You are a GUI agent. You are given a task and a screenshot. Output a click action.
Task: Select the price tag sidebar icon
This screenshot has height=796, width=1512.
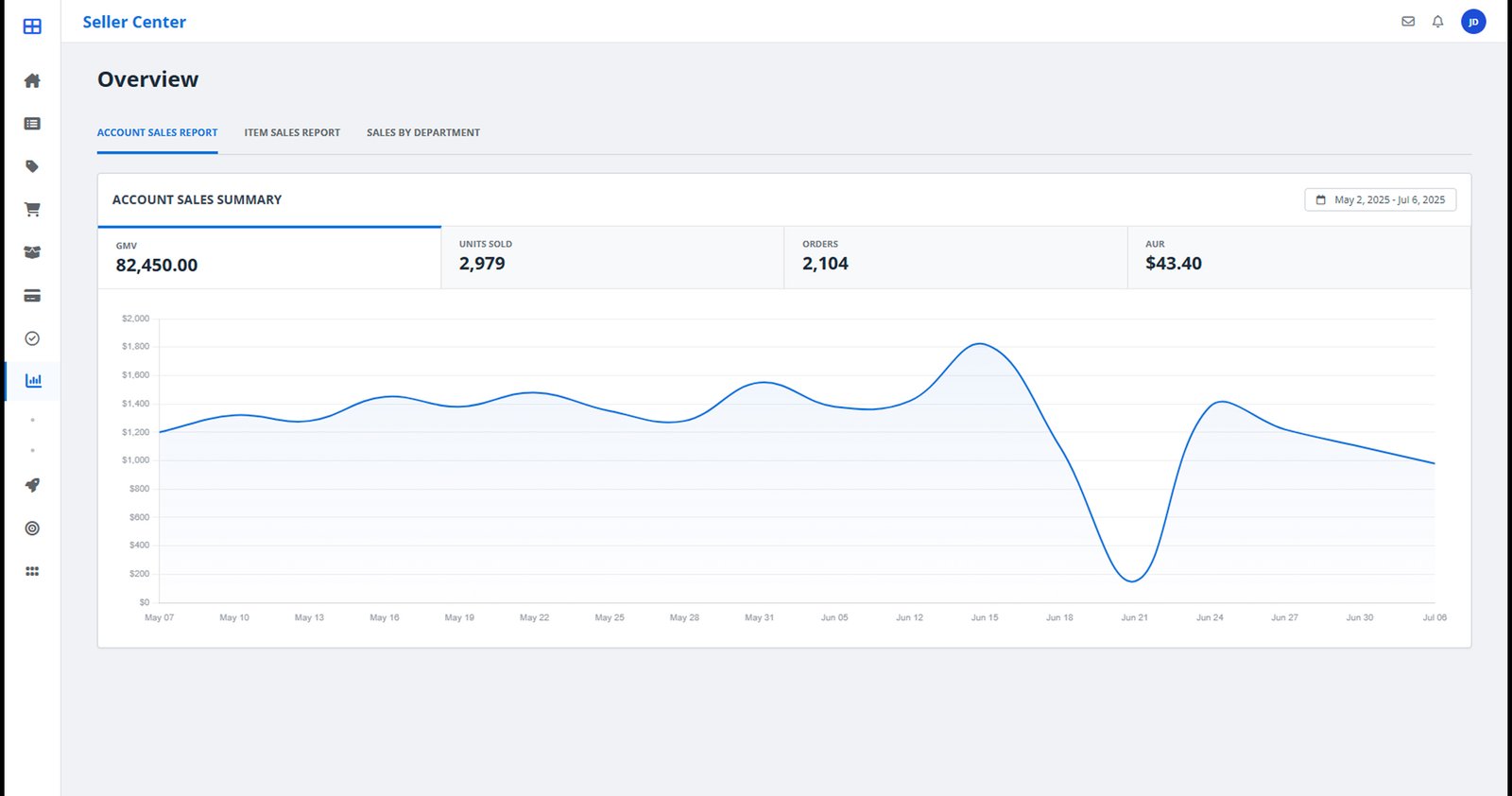tap(32, 166)
